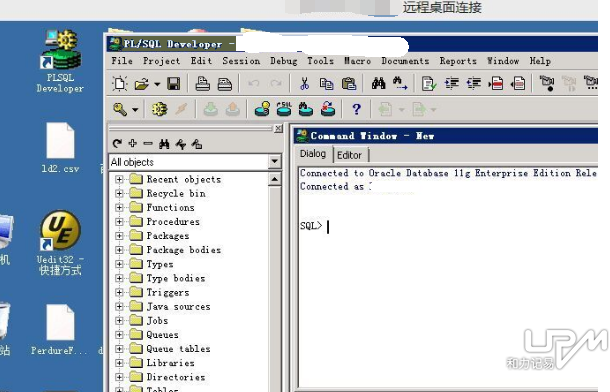The image size is (610, 392).
Task: Select the Cut scissors icon
Action: tap(304, 84)
